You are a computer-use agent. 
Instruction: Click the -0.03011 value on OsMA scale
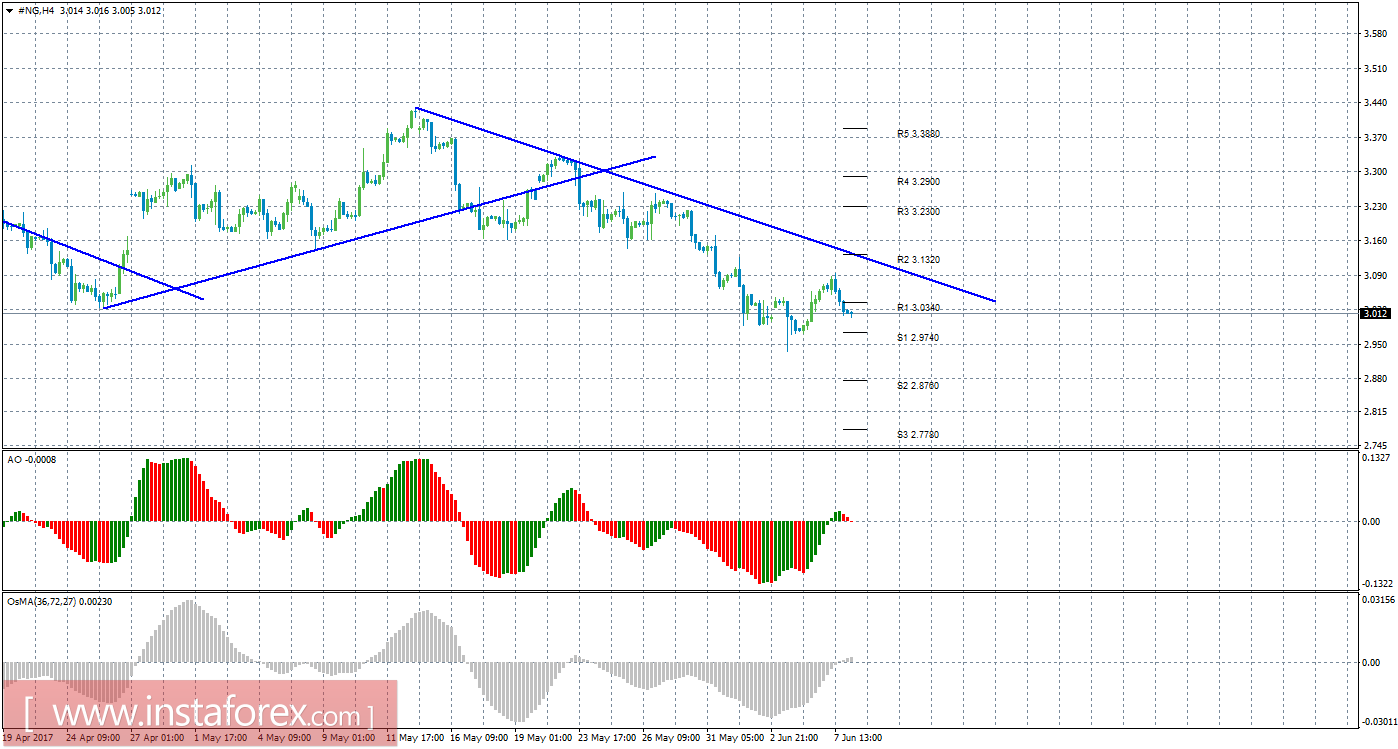(x=1377, y=722)
